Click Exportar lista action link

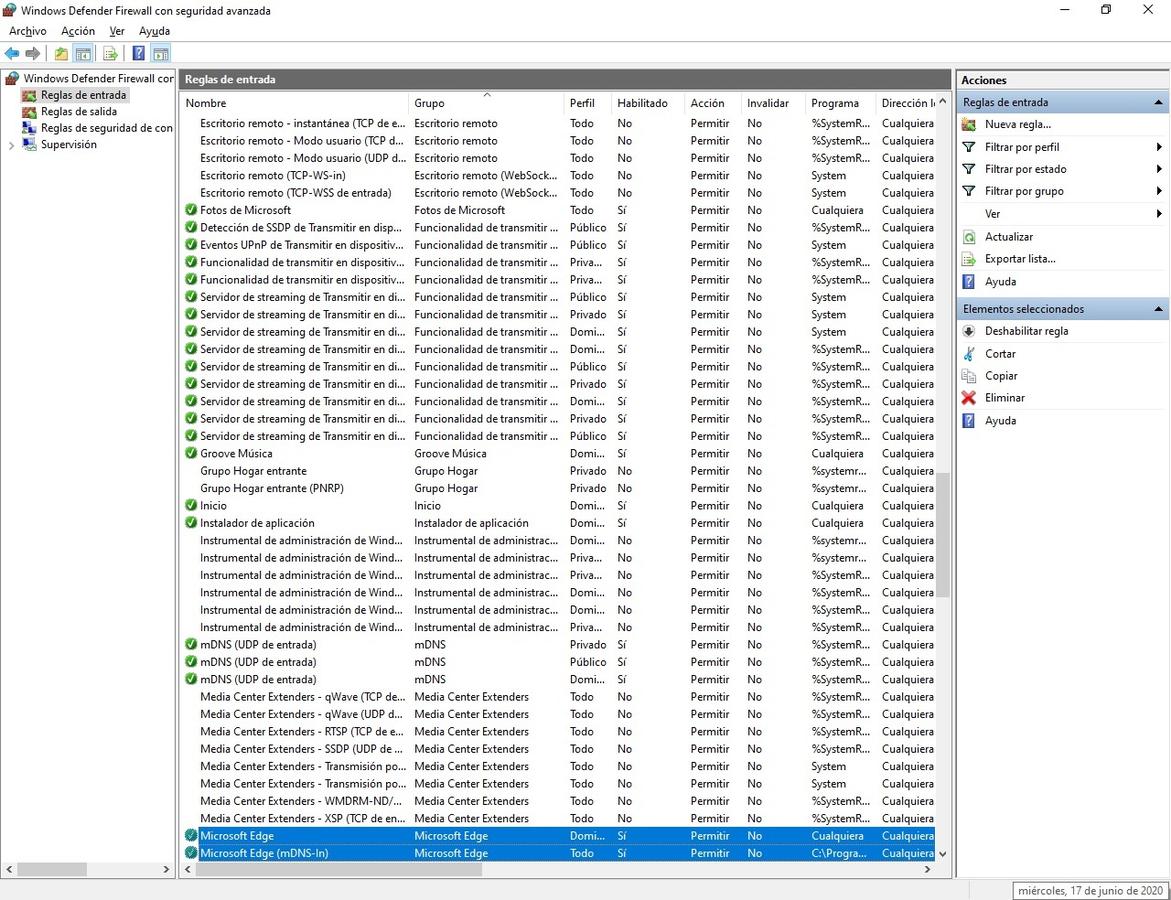(1019, 259)
